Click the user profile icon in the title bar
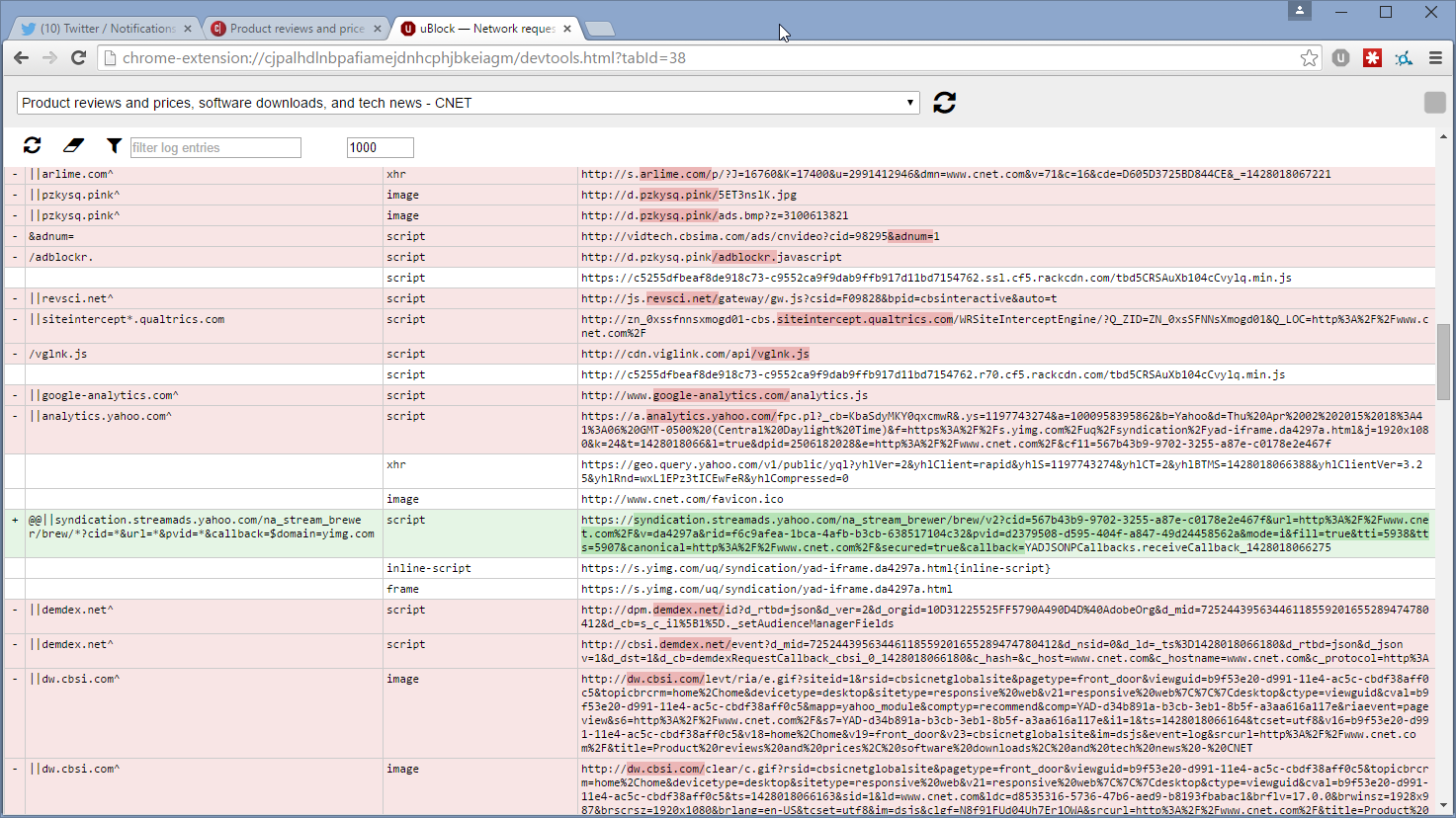The width and height of the screenshot is (1456, 818). (1300, 11)
